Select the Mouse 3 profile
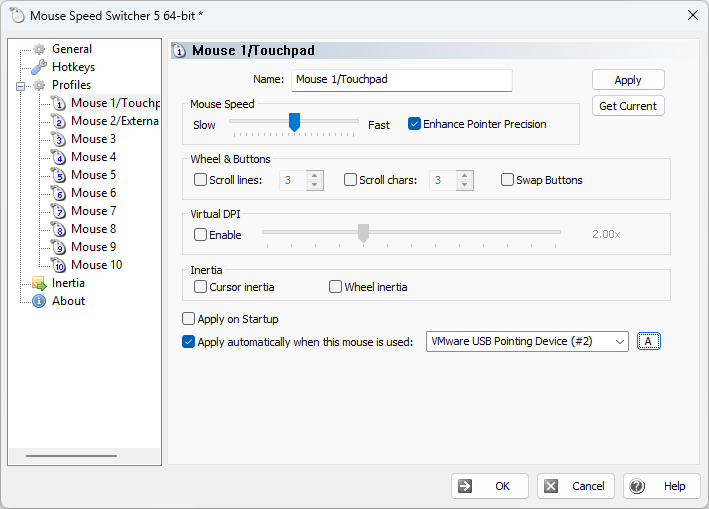Image resolution: width=709 pixels, height=509 pixels. 94,139
